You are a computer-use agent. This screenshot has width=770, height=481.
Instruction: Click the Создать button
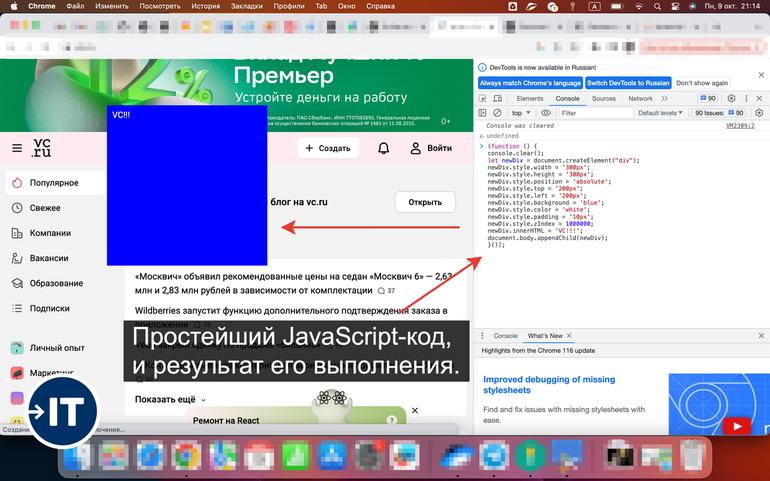[x=328, y=148]
